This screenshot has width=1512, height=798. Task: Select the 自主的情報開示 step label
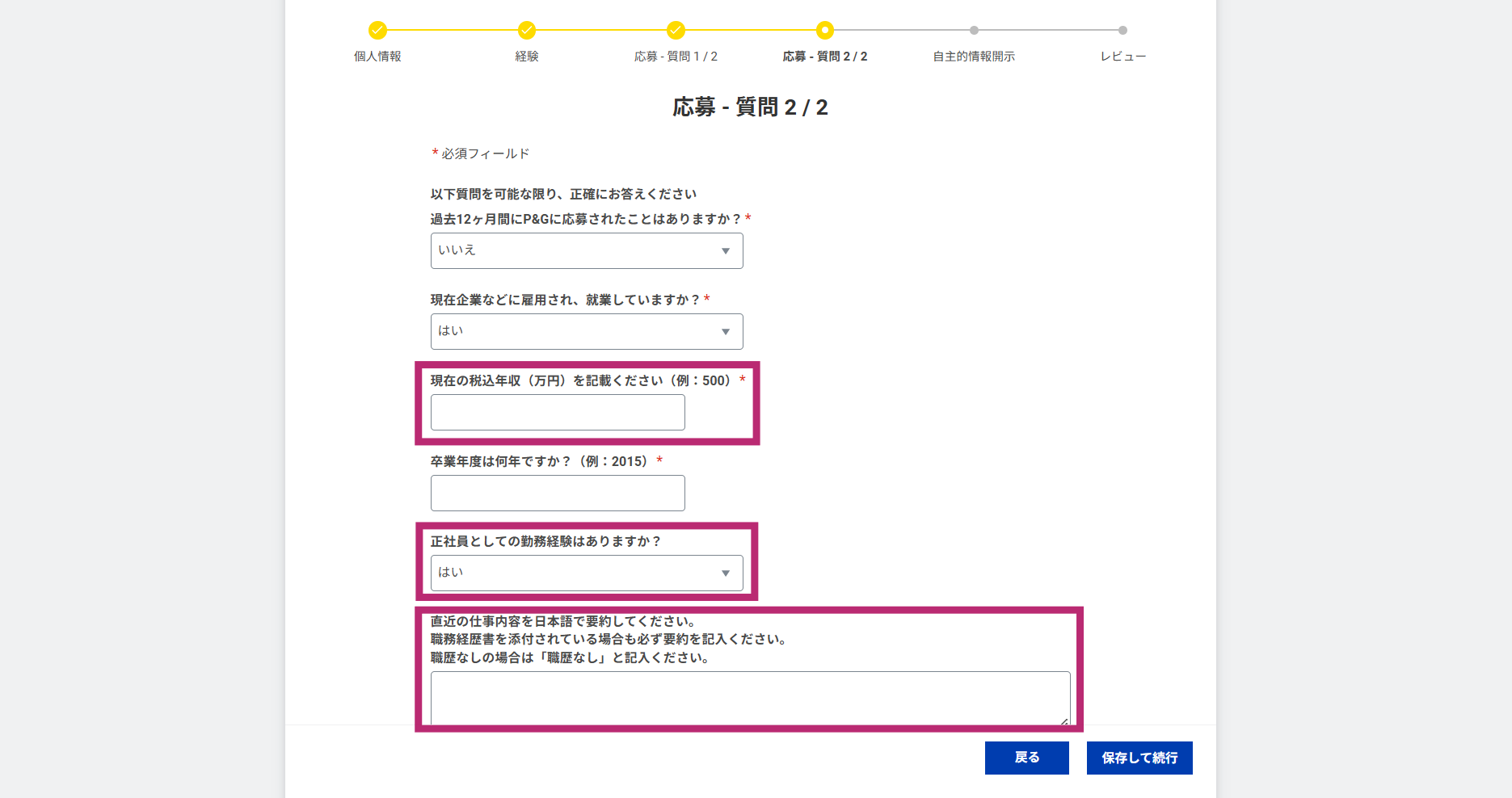974,57
